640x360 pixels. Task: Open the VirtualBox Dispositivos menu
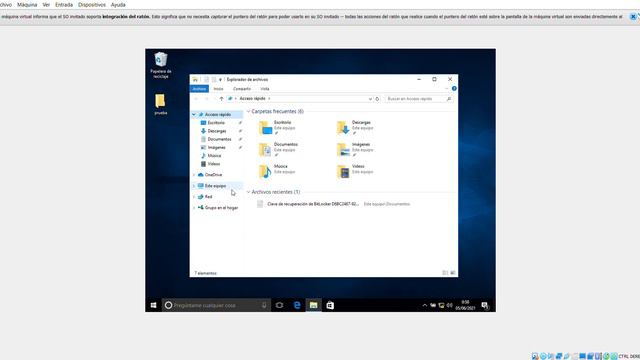pos(92,5)
